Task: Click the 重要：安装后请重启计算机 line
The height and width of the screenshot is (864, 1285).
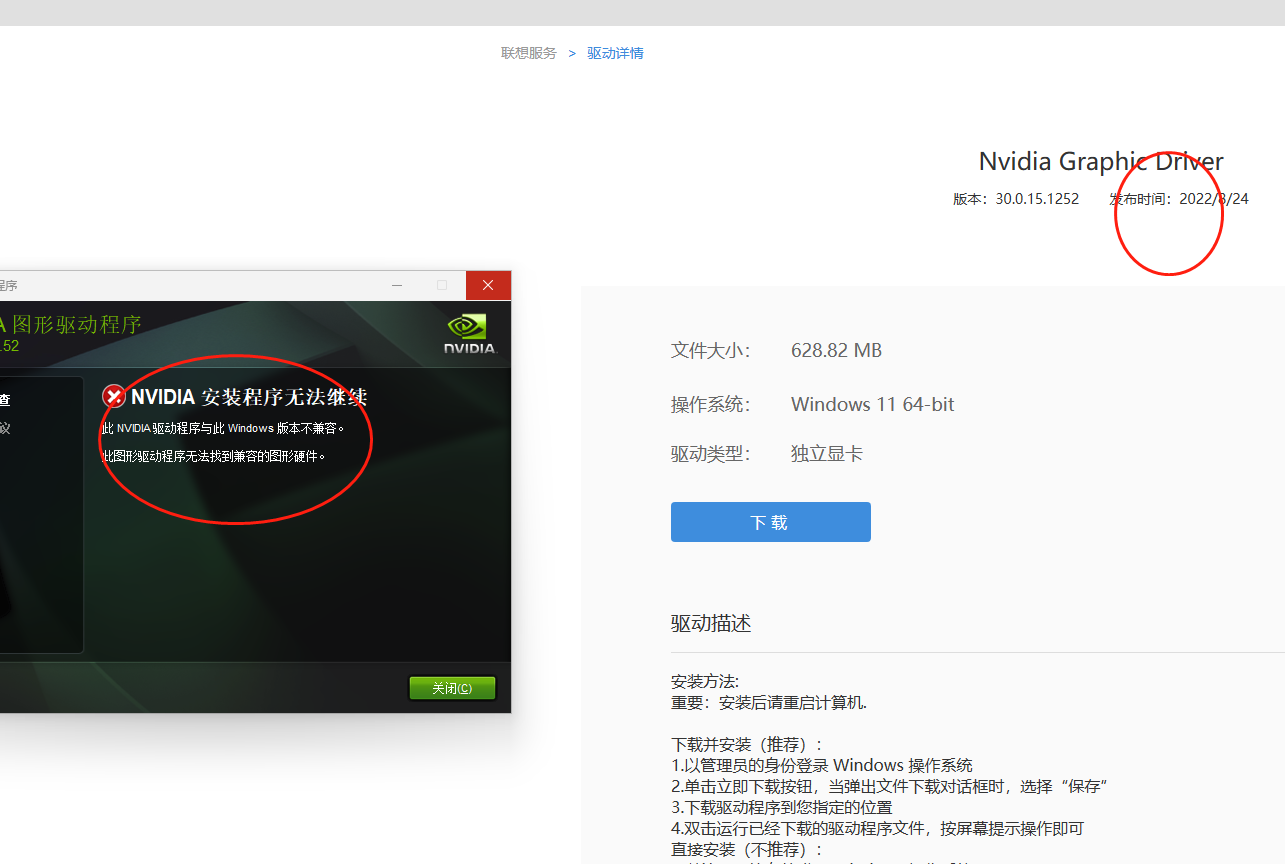Action: tap(769, 702)
